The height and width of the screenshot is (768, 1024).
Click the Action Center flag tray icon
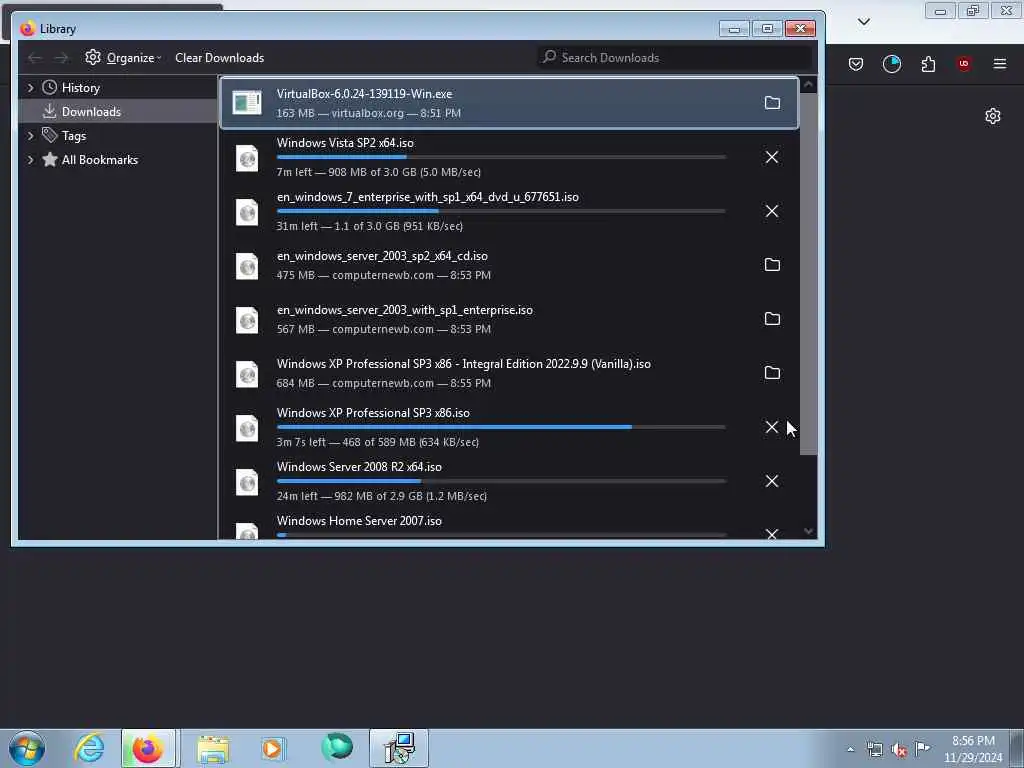922,749
